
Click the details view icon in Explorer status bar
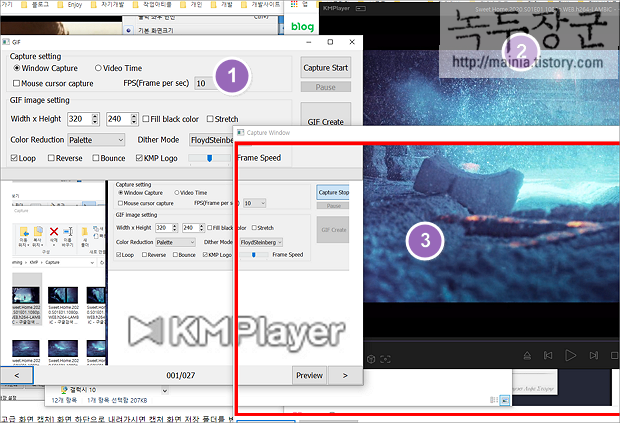click(494, 400)
